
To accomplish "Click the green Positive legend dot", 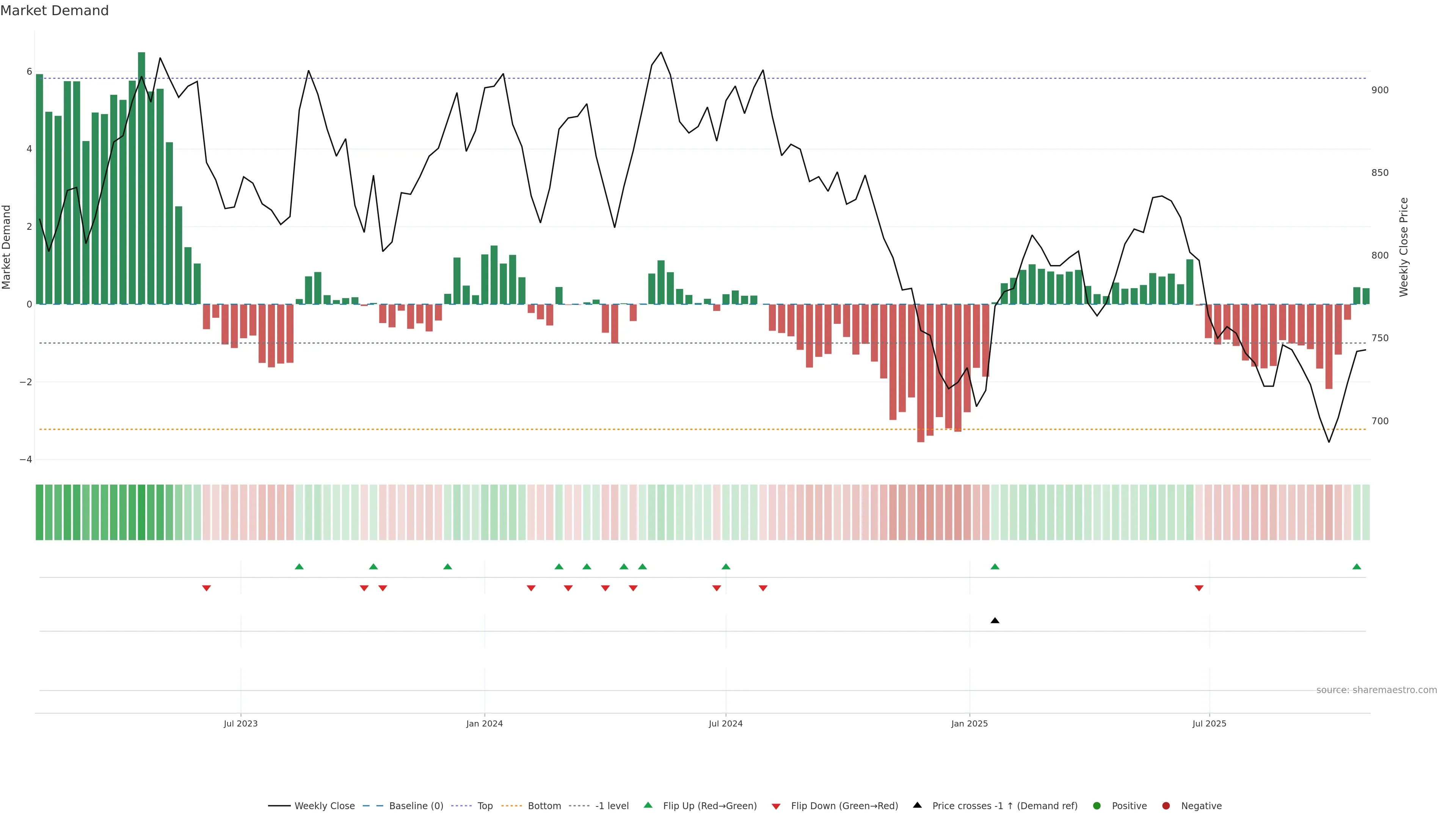I will tap(1097, 805).
